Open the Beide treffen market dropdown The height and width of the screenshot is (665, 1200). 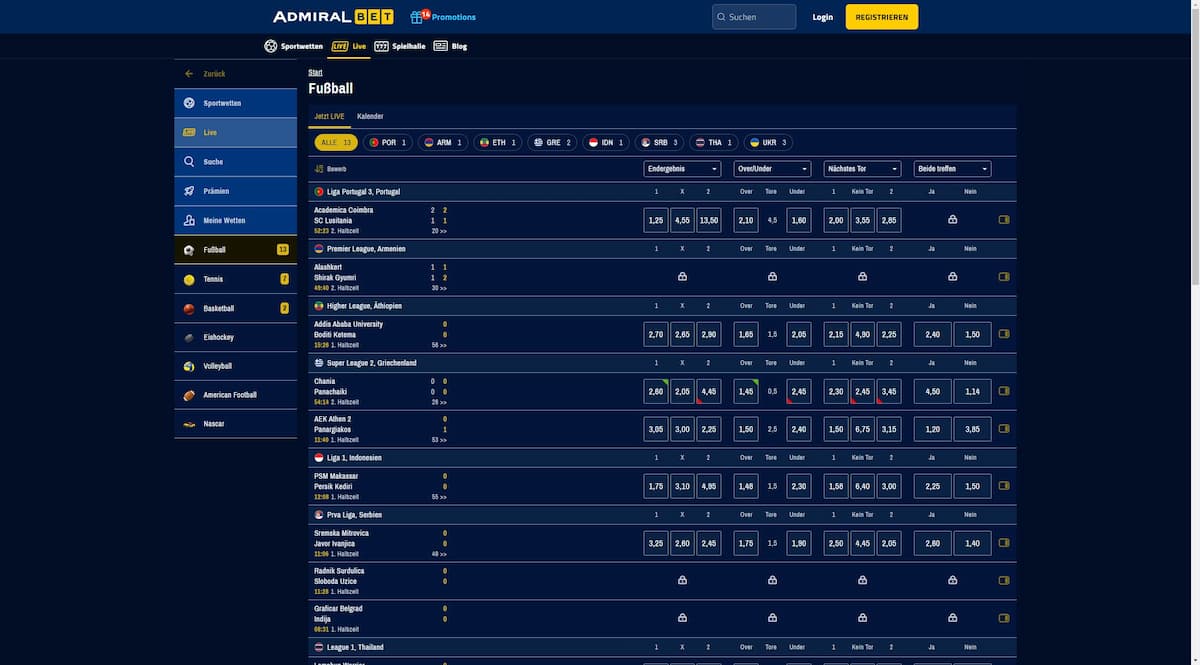952,169
